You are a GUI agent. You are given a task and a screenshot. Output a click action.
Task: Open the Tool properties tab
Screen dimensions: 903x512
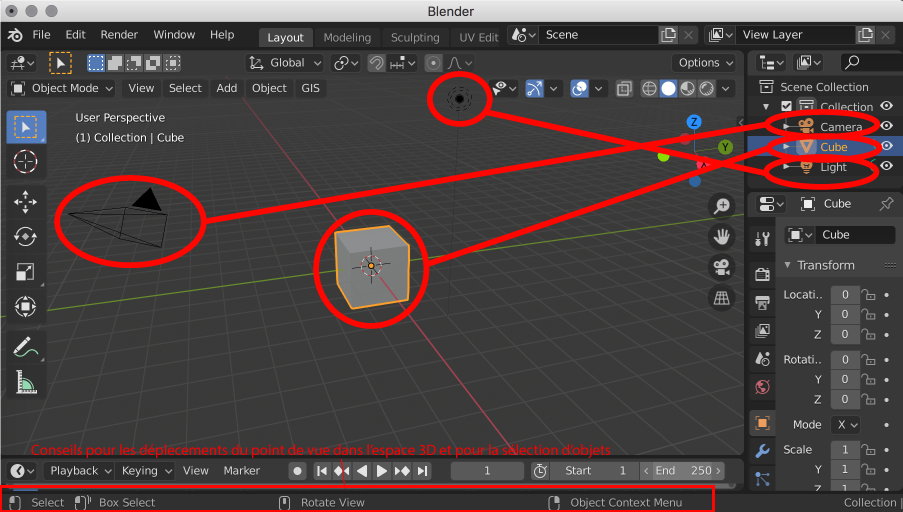(x=762, y=238)
